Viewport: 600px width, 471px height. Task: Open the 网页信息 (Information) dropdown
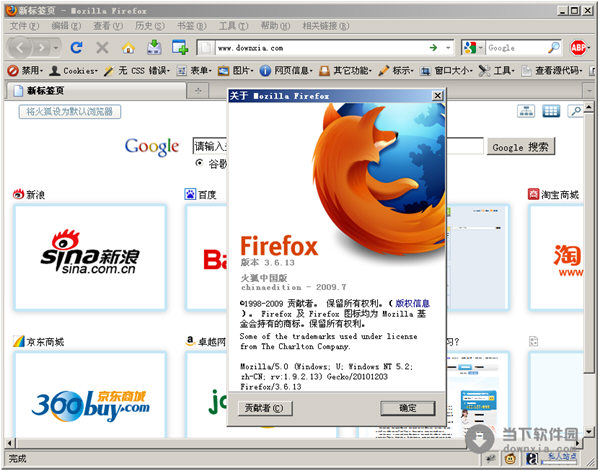point(286,70)
